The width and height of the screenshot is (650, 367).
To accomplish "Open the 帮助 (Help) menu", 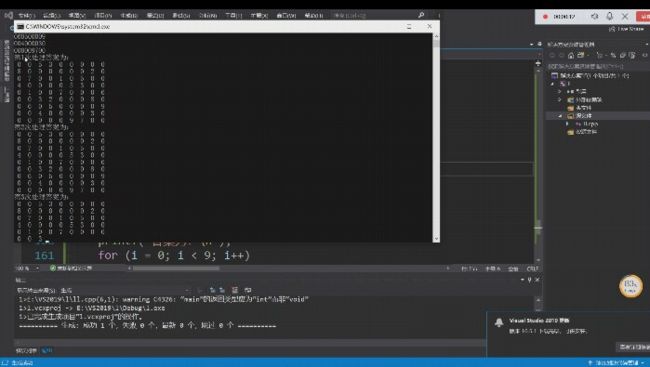I will click(x=314, y=15).
